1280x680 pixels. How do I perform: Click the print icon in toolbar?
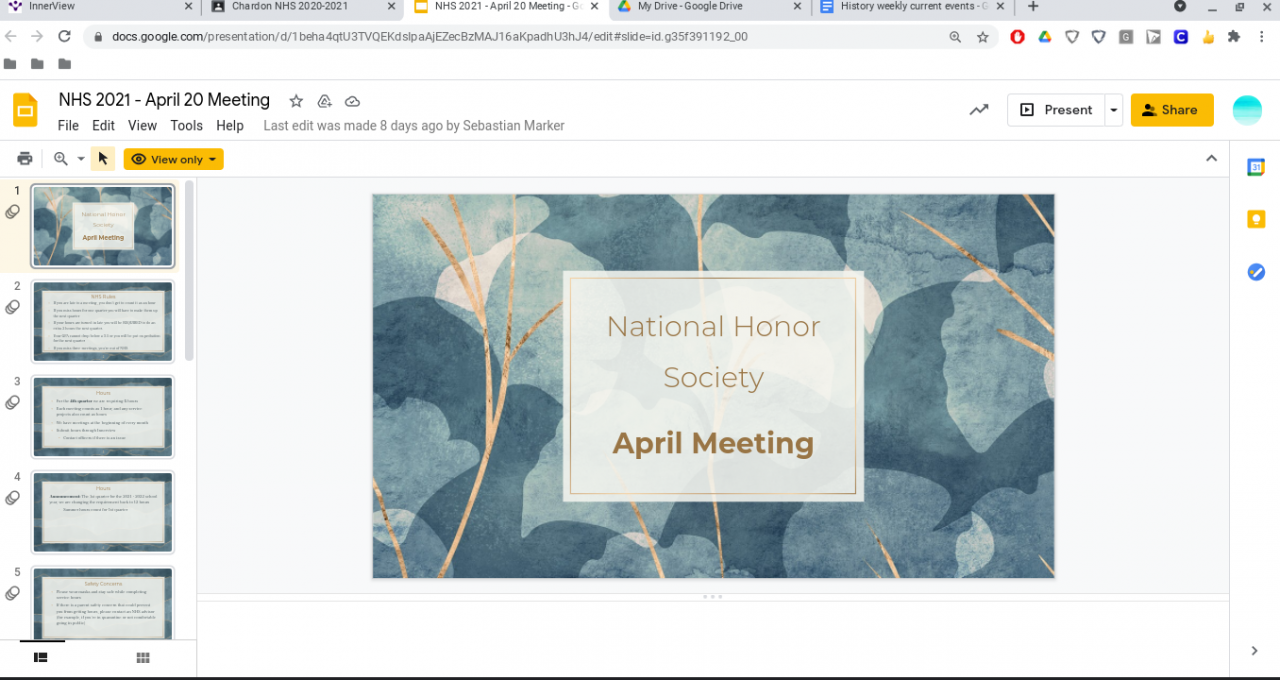coord(25,159)
